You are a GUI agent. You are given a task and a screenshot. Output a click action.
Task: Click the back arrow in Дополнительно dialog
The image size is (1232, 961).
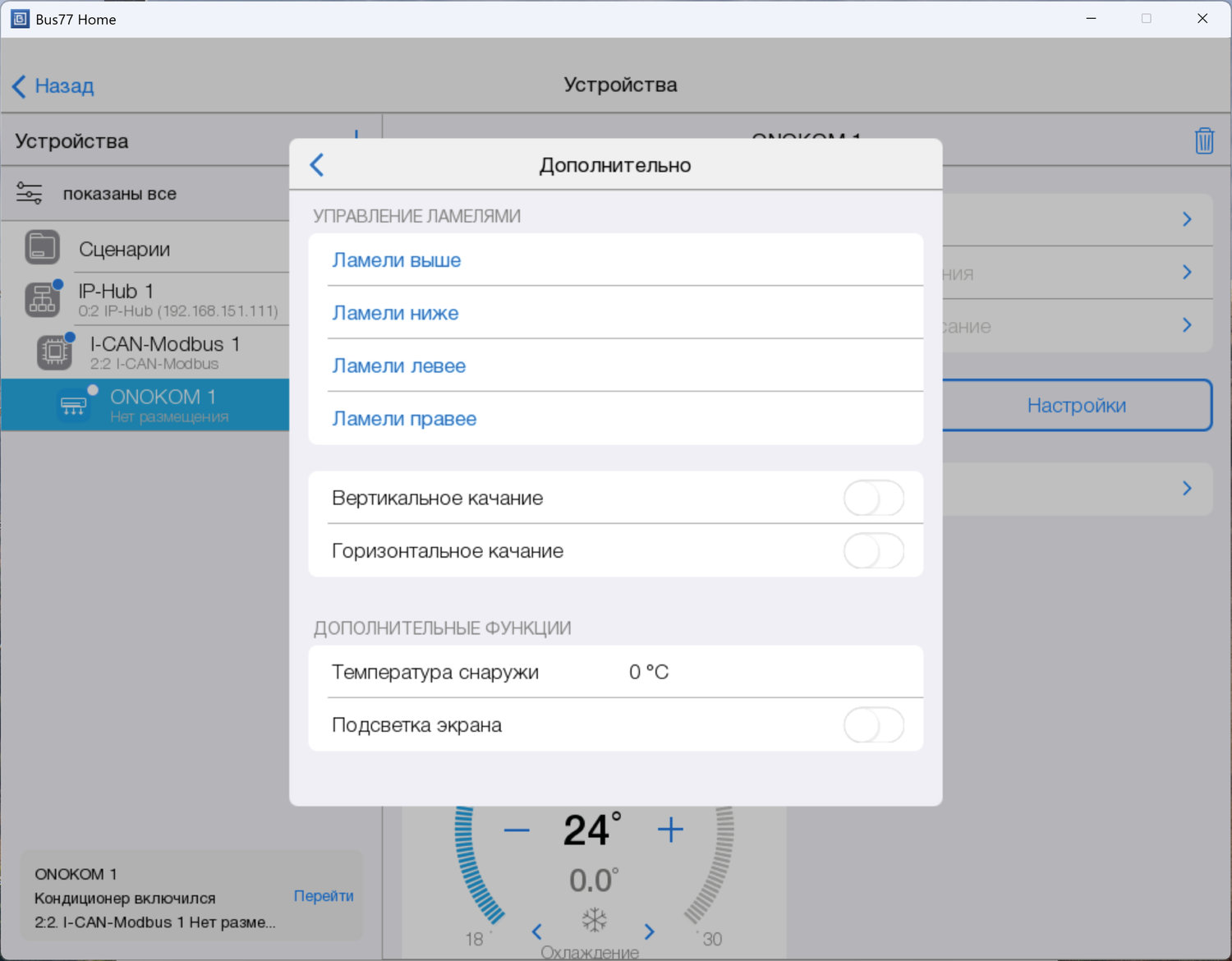pos(317,165)
